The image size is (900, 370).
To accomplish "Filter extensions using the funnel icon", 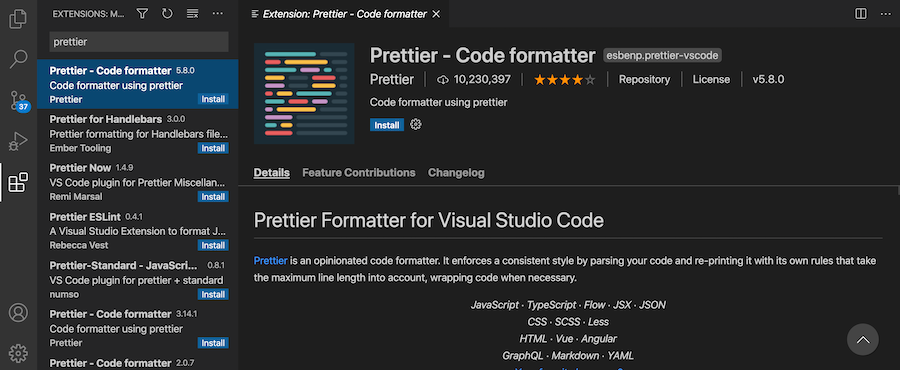I will point(142,14).
